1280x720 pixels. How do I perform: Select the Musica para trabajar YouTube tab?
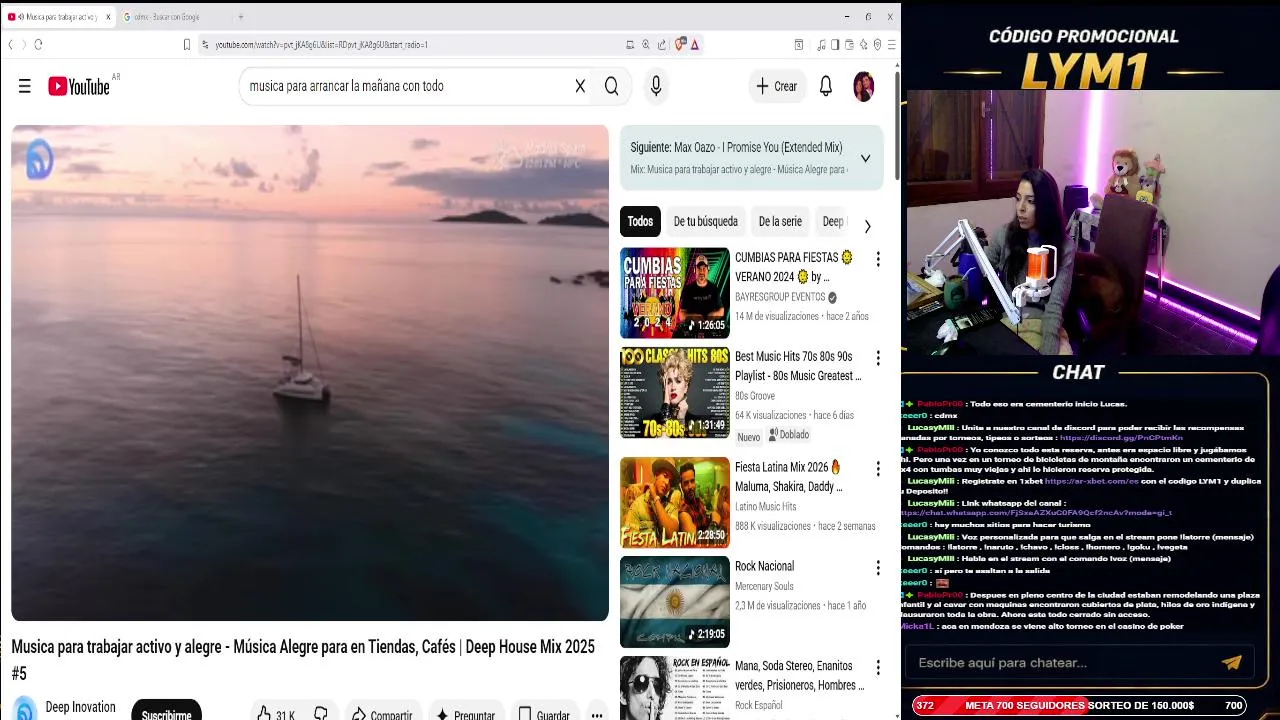click(57, 17)
